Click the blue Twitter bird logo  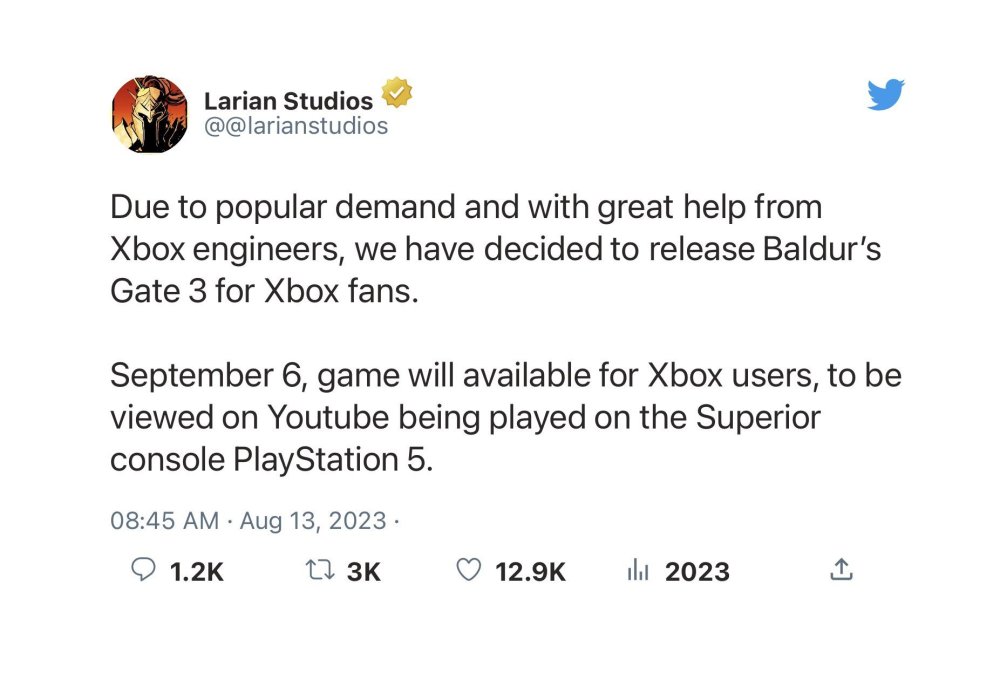(x=885, y=95)
